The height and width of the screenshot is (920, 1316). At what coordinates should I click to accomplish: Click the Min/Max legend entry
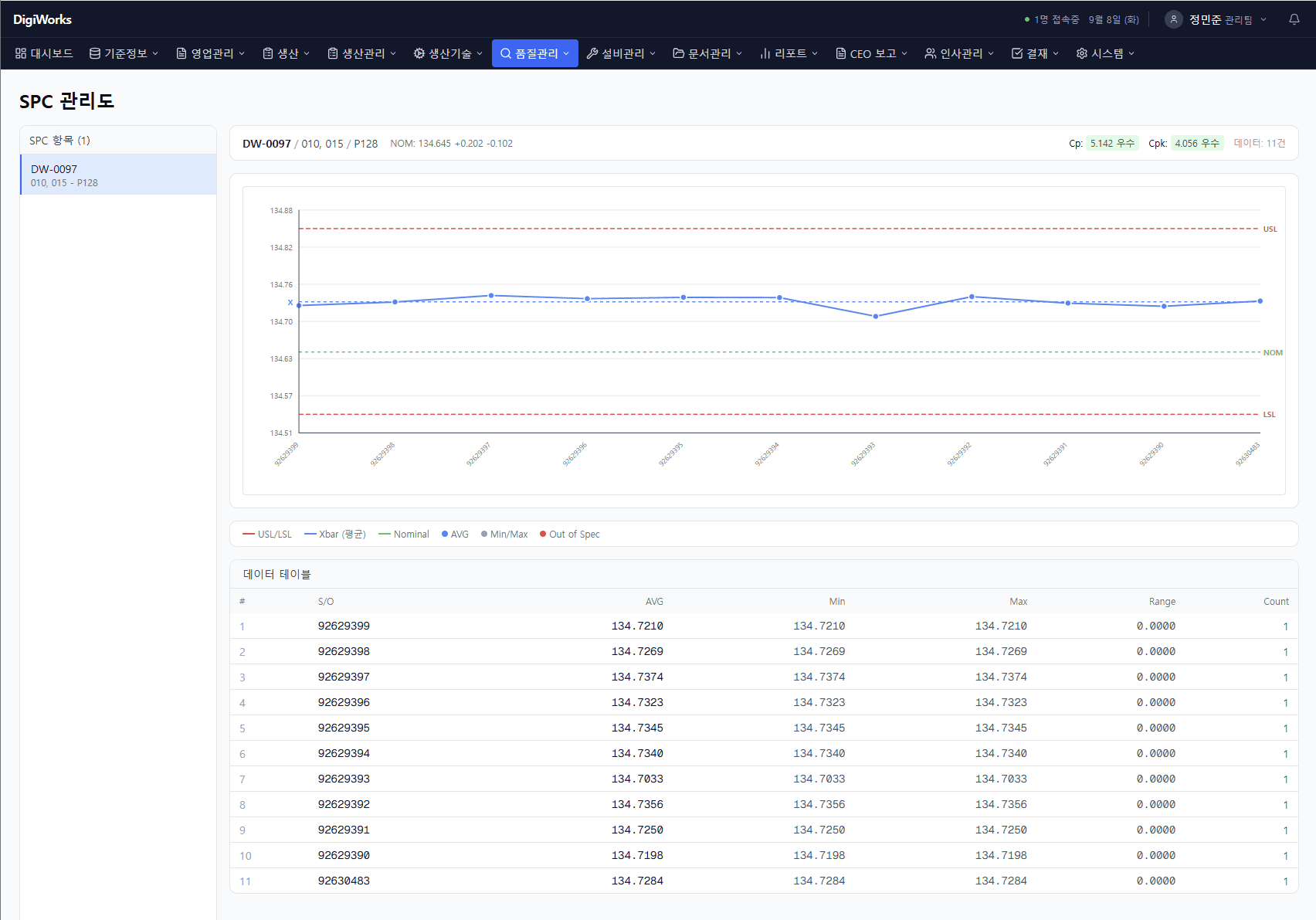pyautogui.click(x=504, y=534)
